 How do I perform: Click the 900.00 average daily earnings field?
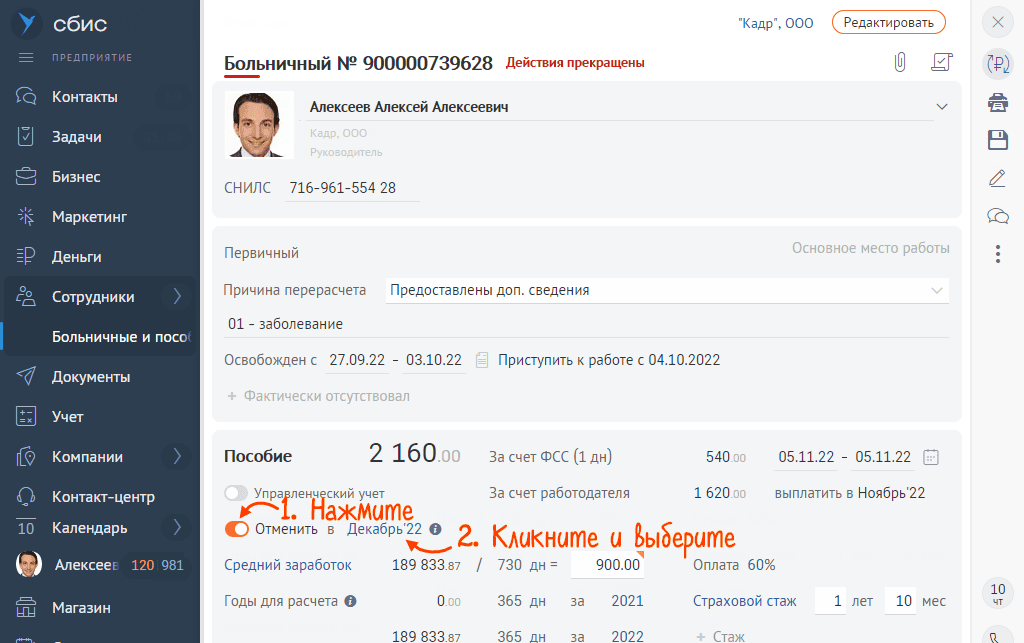tap(608, 565)
